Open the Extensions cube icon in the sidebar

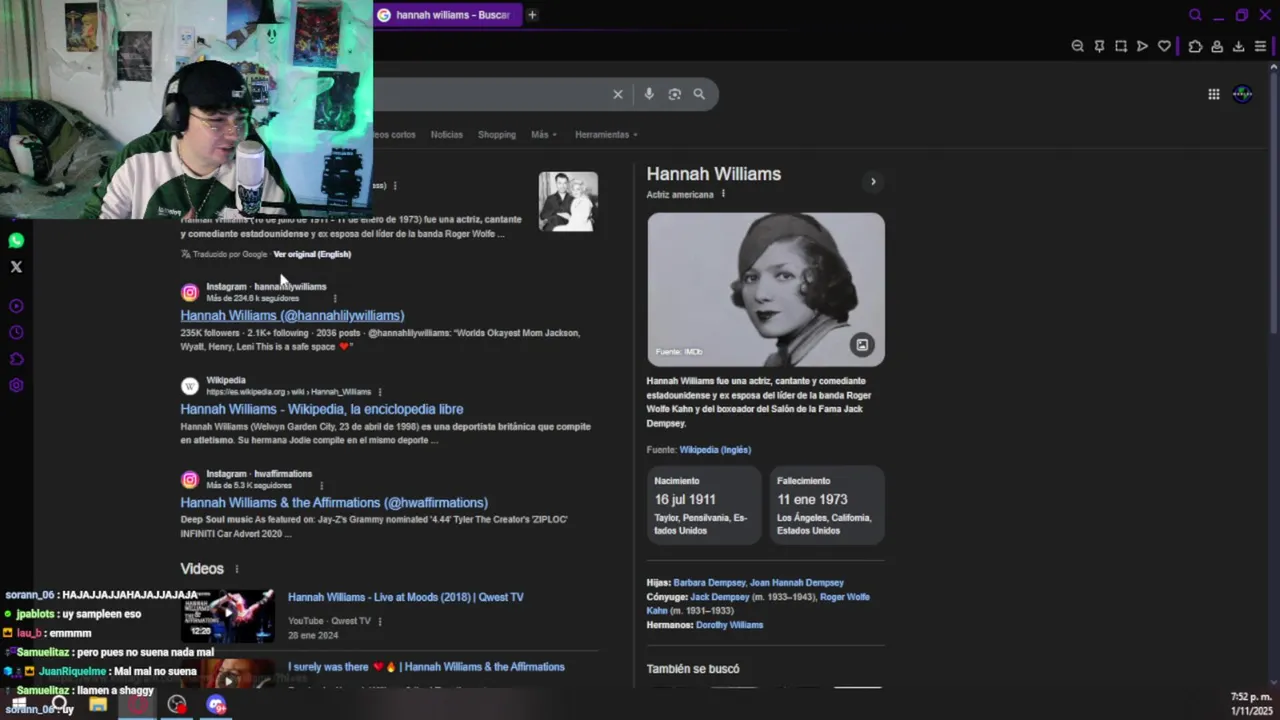16,359
